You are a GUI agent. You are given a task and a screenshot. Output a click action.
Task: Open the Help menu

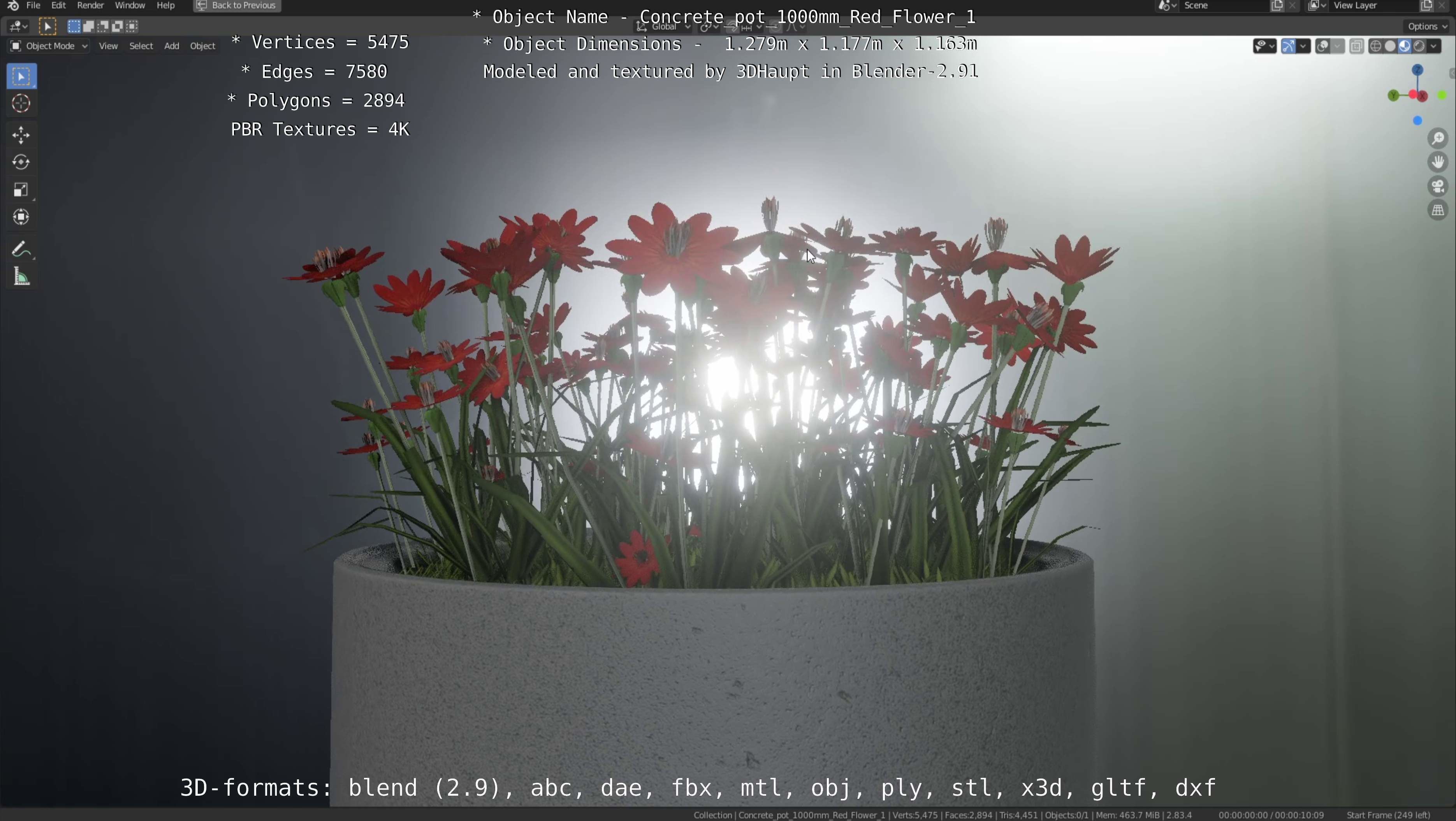point(165,6)
